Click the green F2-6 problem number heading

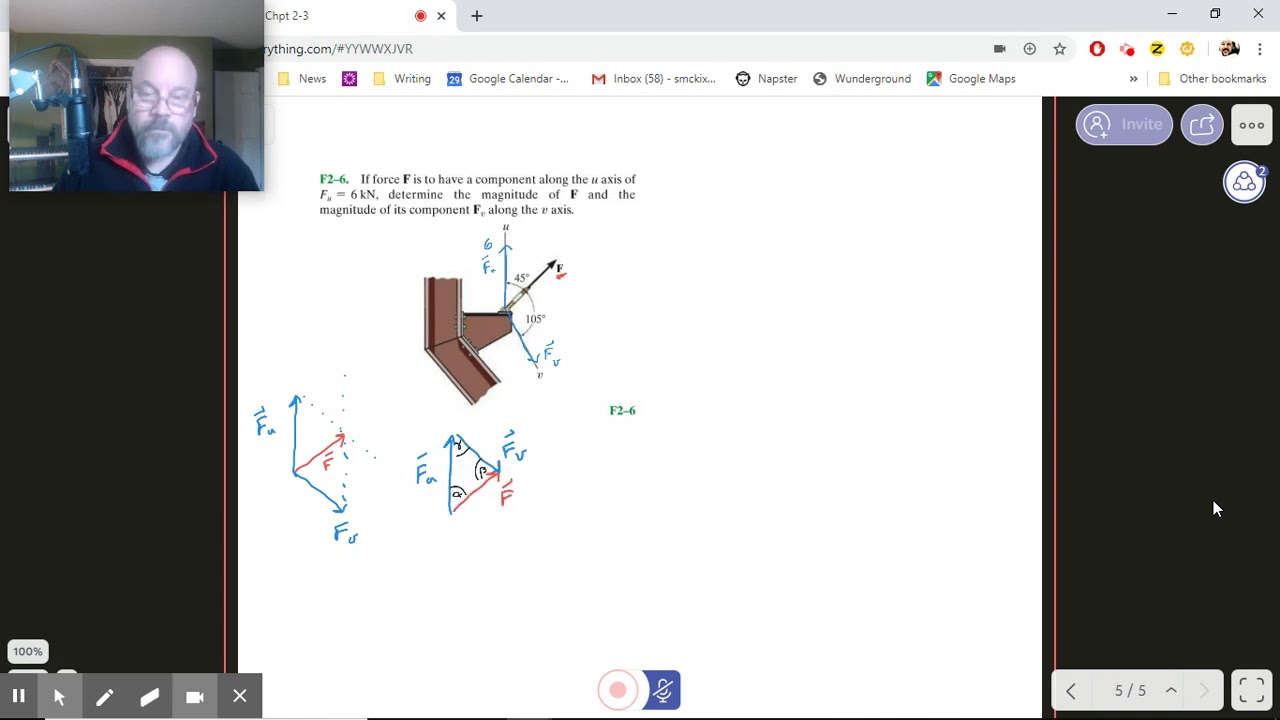tap(333, 180)
